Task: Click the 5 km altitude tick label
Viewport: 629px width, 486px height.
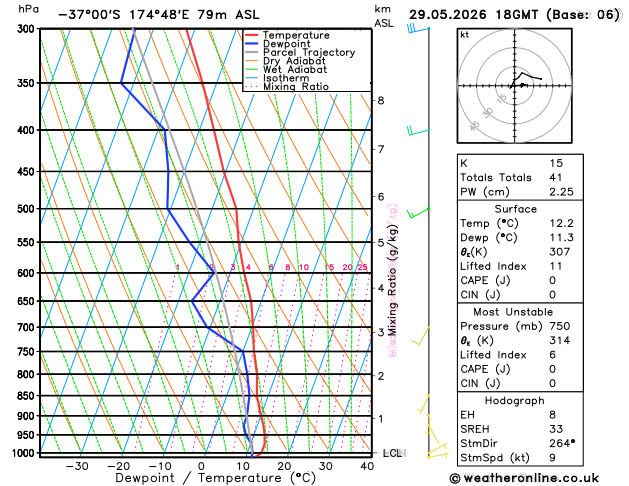Action: point(381,242)
